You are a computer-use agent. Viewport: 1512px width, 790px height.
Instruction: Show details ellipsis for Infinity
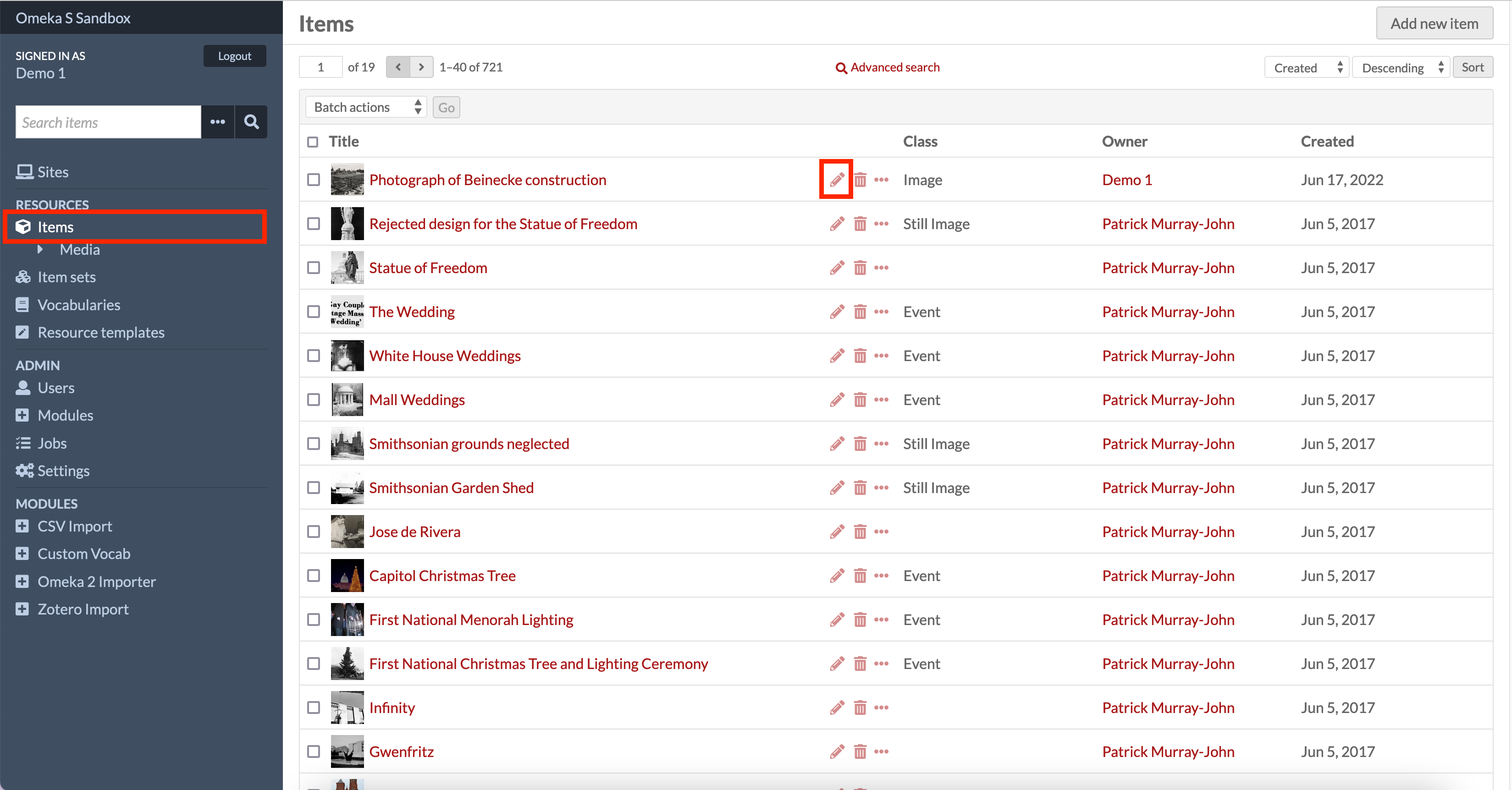pos(881,708)
